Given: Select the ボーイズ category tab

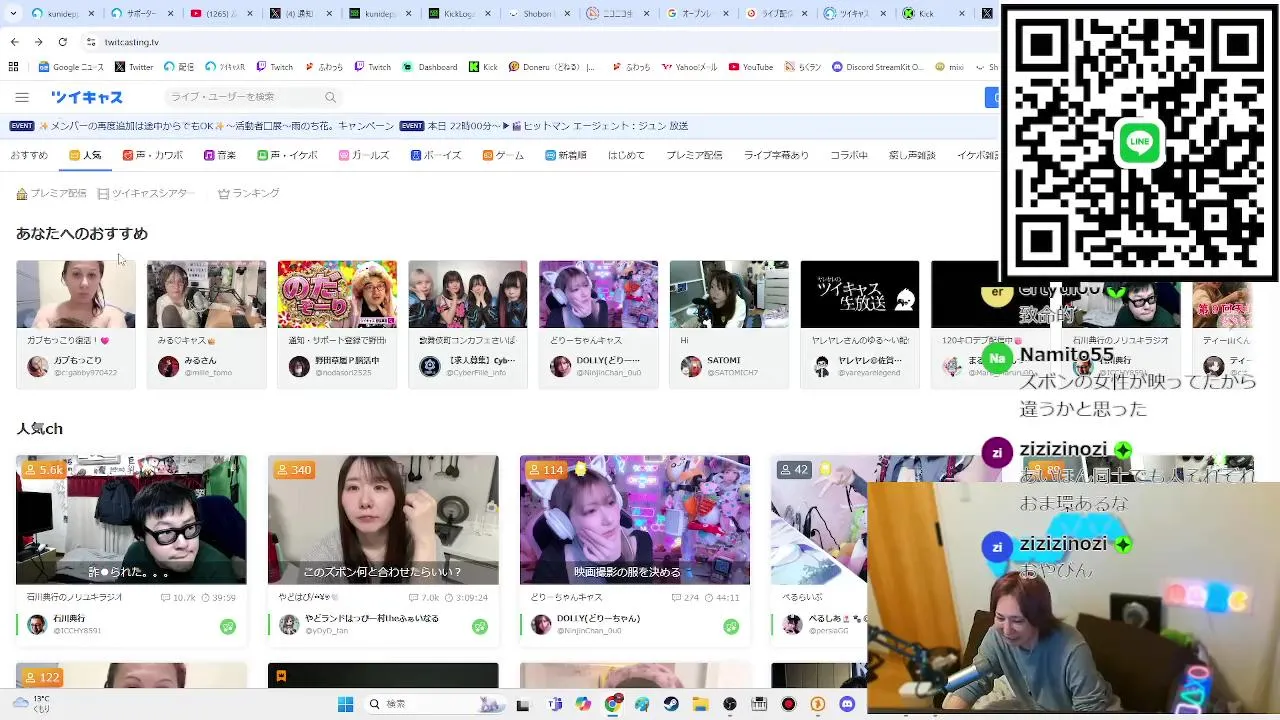Looking at the screenshot, I should (436, 155).
